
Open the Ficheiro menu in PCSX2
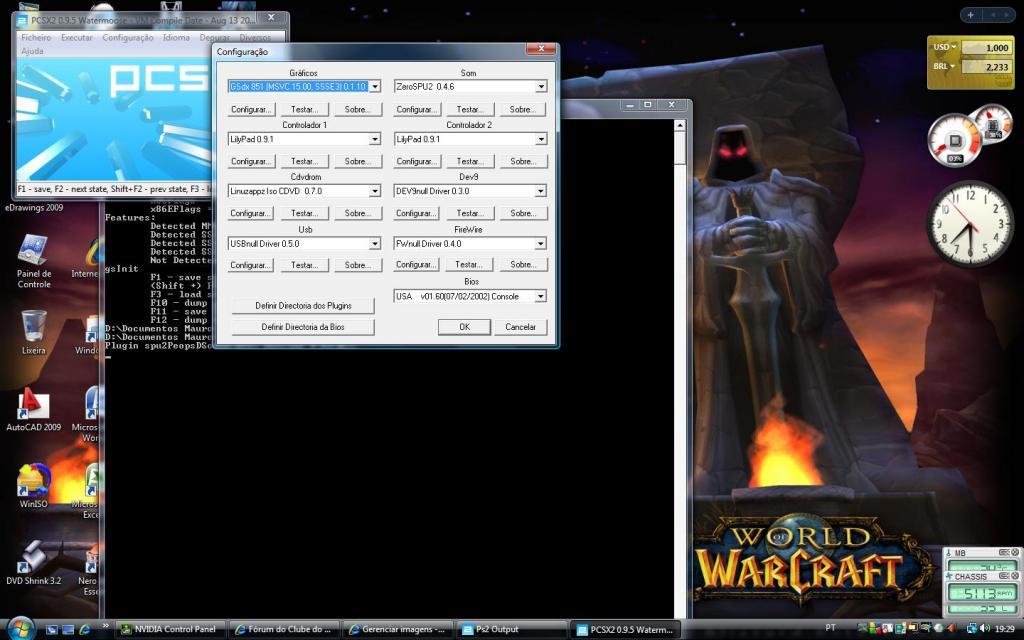(36, 38)
